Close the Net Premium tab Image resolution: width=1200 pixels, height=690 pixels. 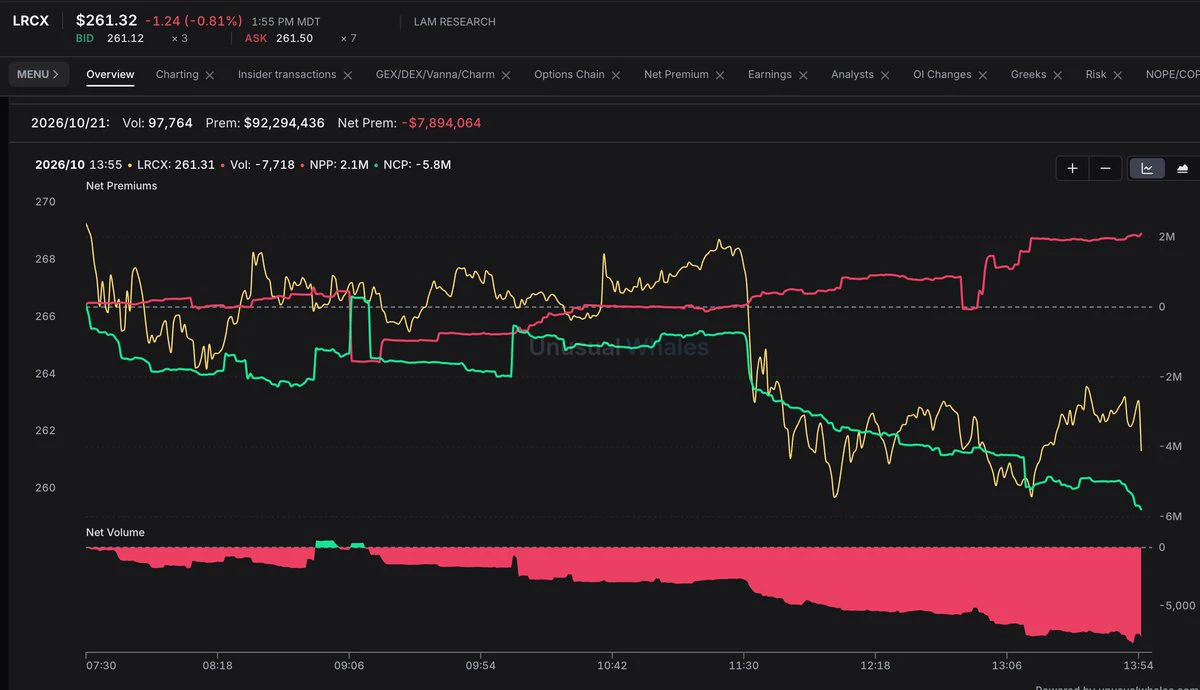(x=720, y=75)
